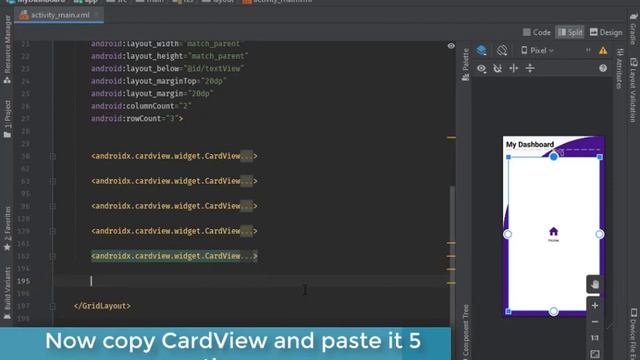Viewport: 640px width, 360px height.
Task: Click the editor vertical scrollbar thumb
Action: click(452, 255)
